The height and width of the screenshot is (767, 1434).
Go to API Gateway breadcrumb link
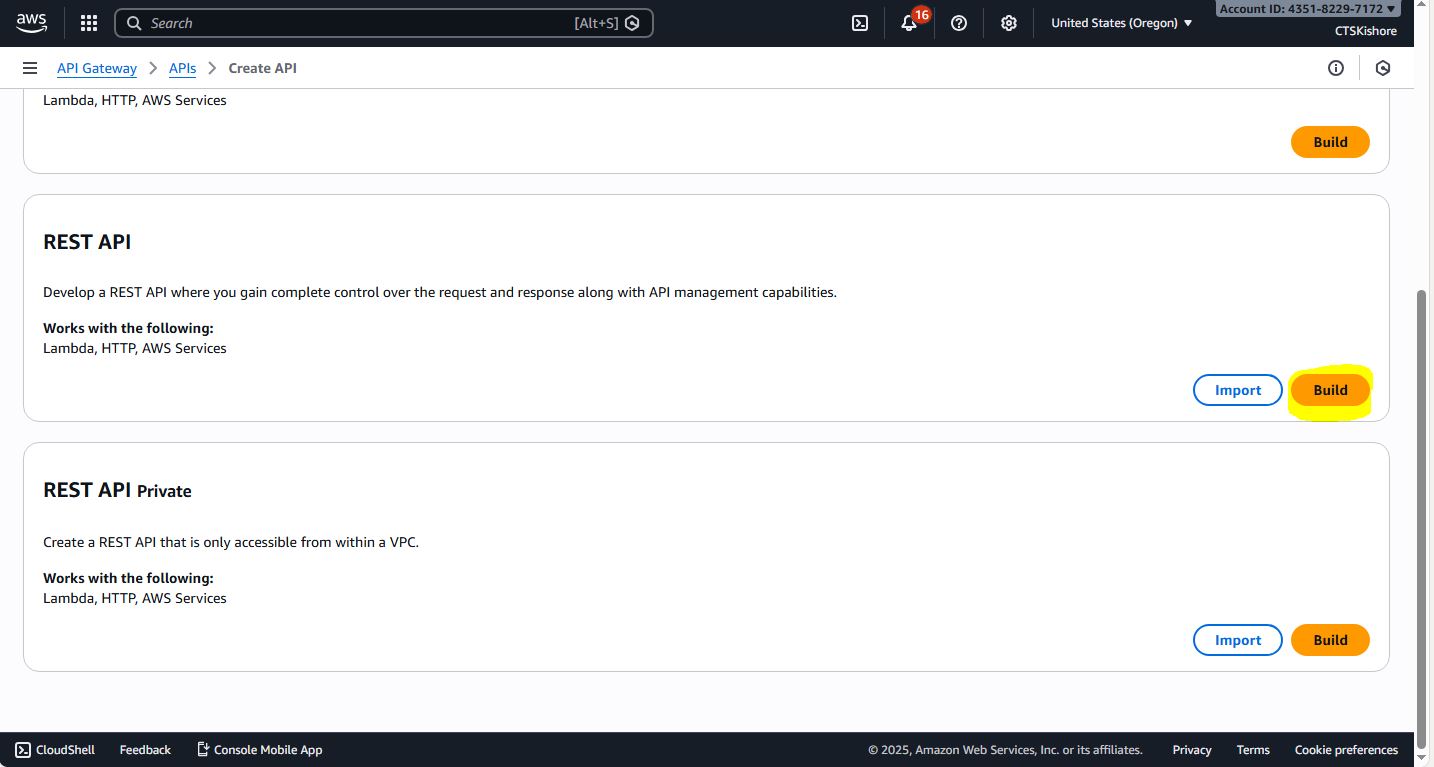(97, 68)
